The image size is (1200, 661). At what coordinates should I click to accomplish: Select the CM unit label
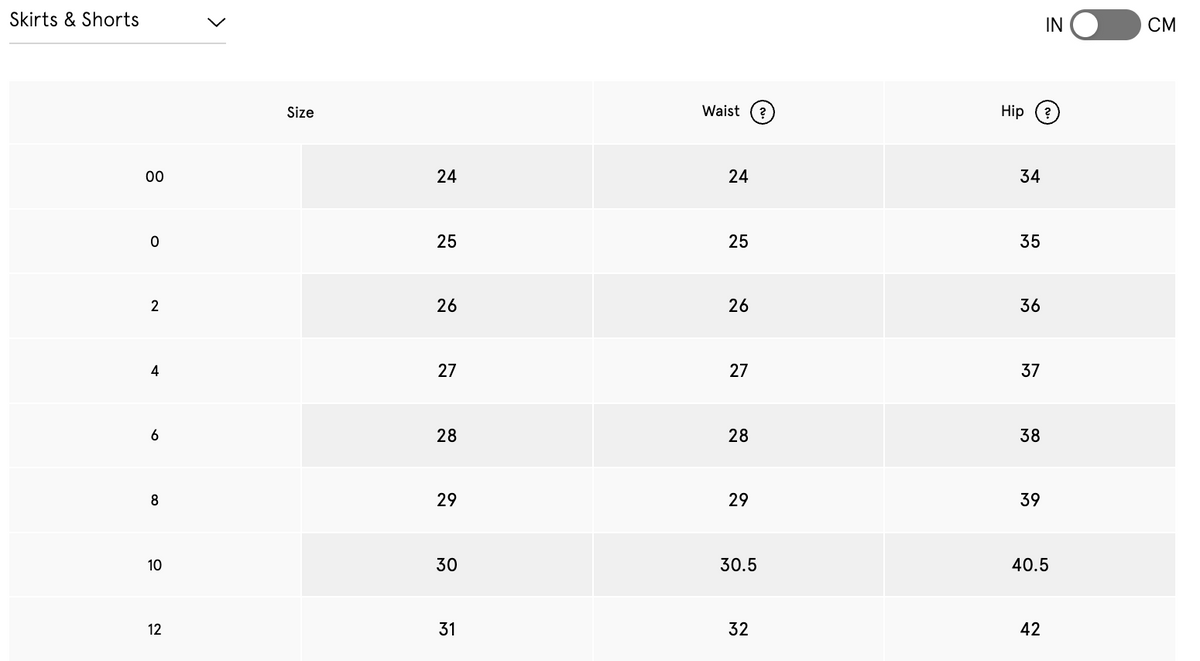point(1162,25)
